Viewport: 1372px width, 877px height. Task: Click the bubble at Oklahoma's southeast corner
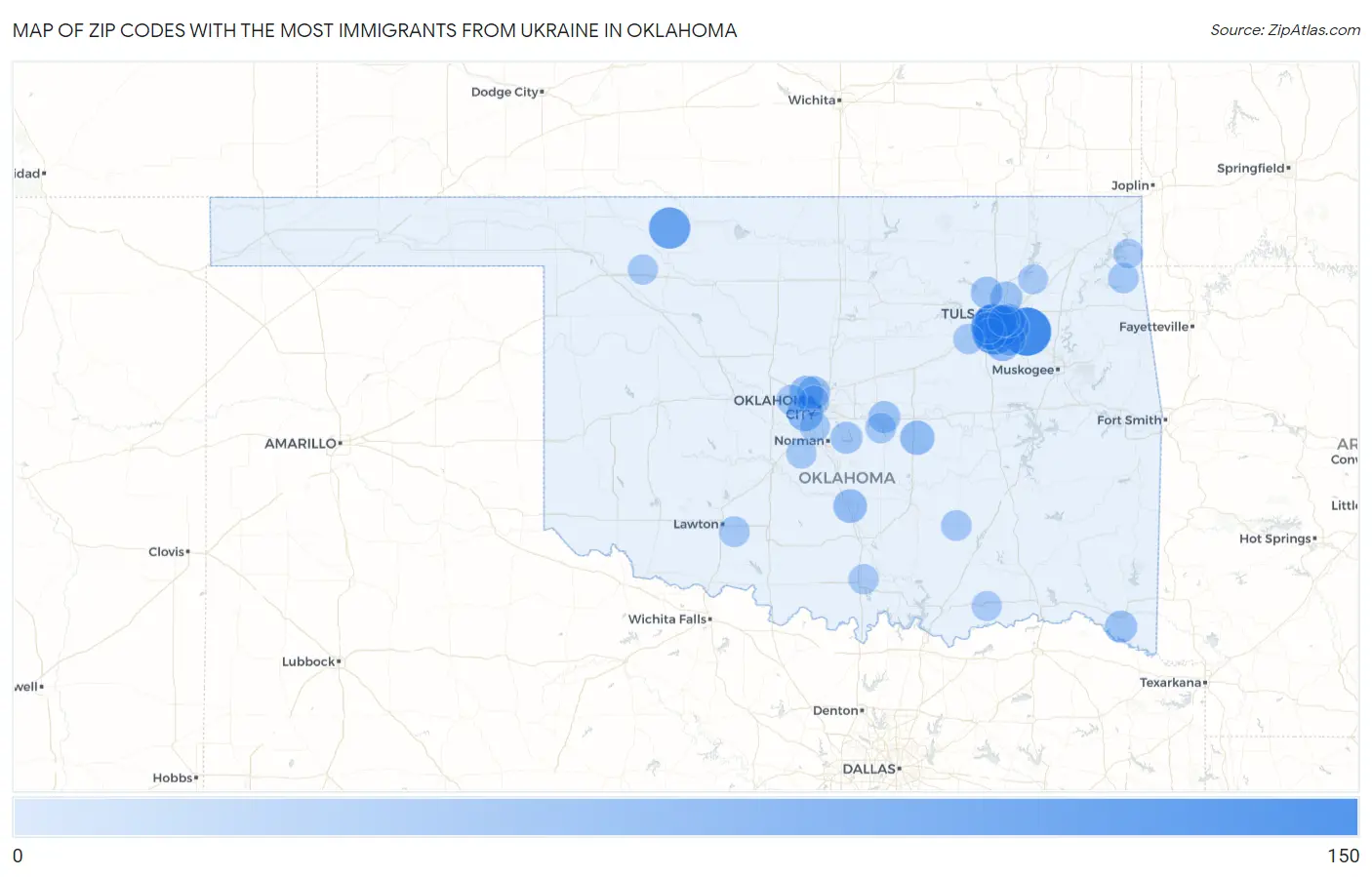pyautogui.click(x=1120, y=626)
